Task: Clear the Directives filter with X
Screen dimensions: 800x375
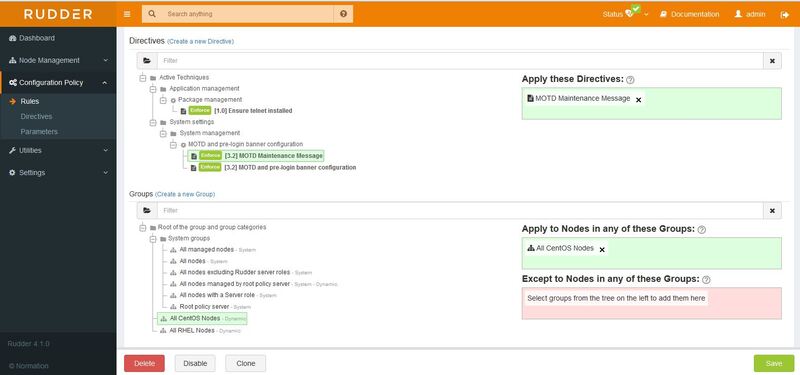Action: (x=772, y=61)
